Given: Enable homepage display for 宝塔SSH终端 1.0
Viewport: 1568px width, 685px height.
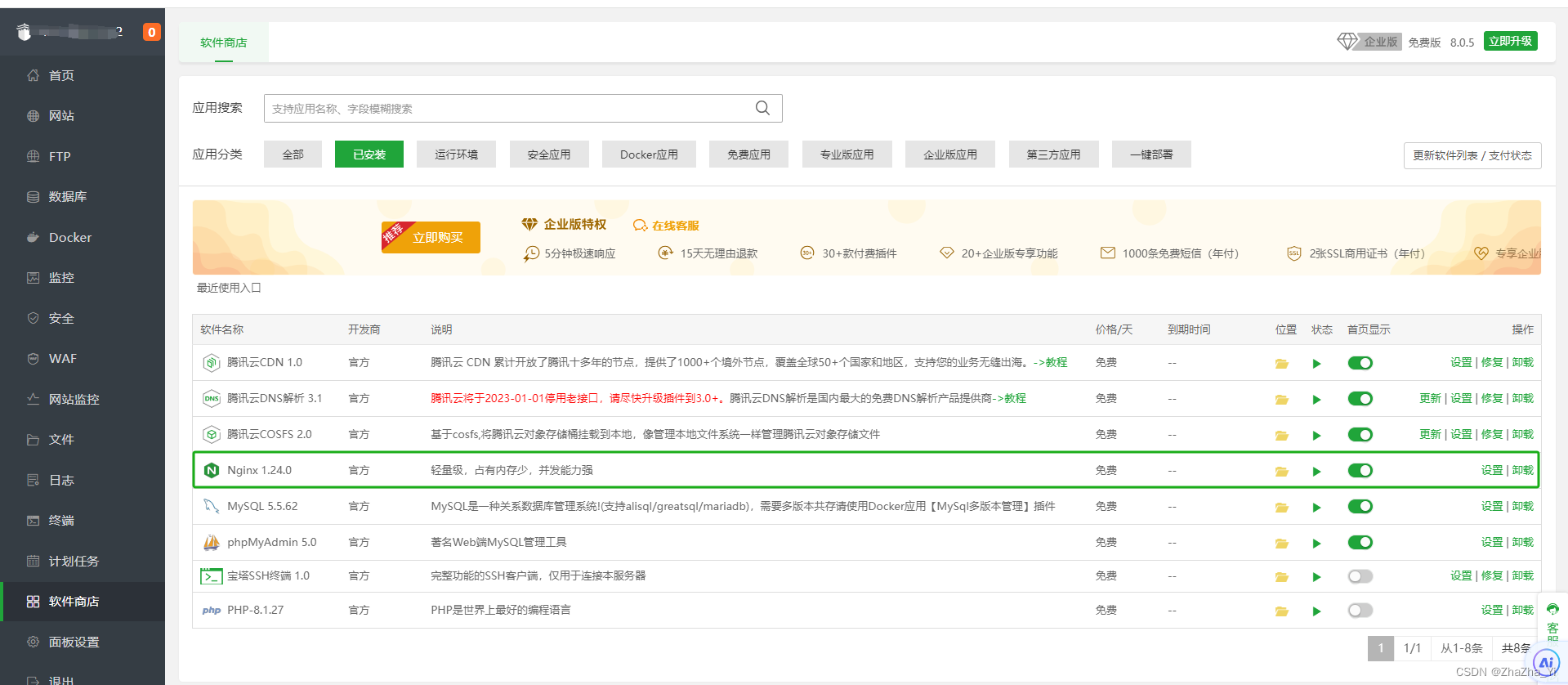Looking at the screenshot, I should click(1360, 576).
